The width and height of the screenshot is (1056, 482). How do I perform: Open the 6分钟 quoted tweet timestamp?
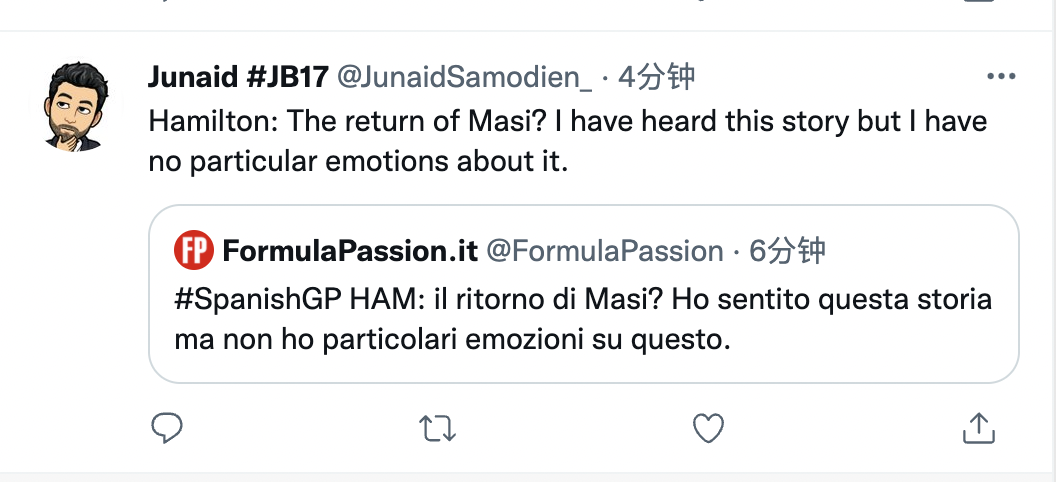click(x=787, y=251)
